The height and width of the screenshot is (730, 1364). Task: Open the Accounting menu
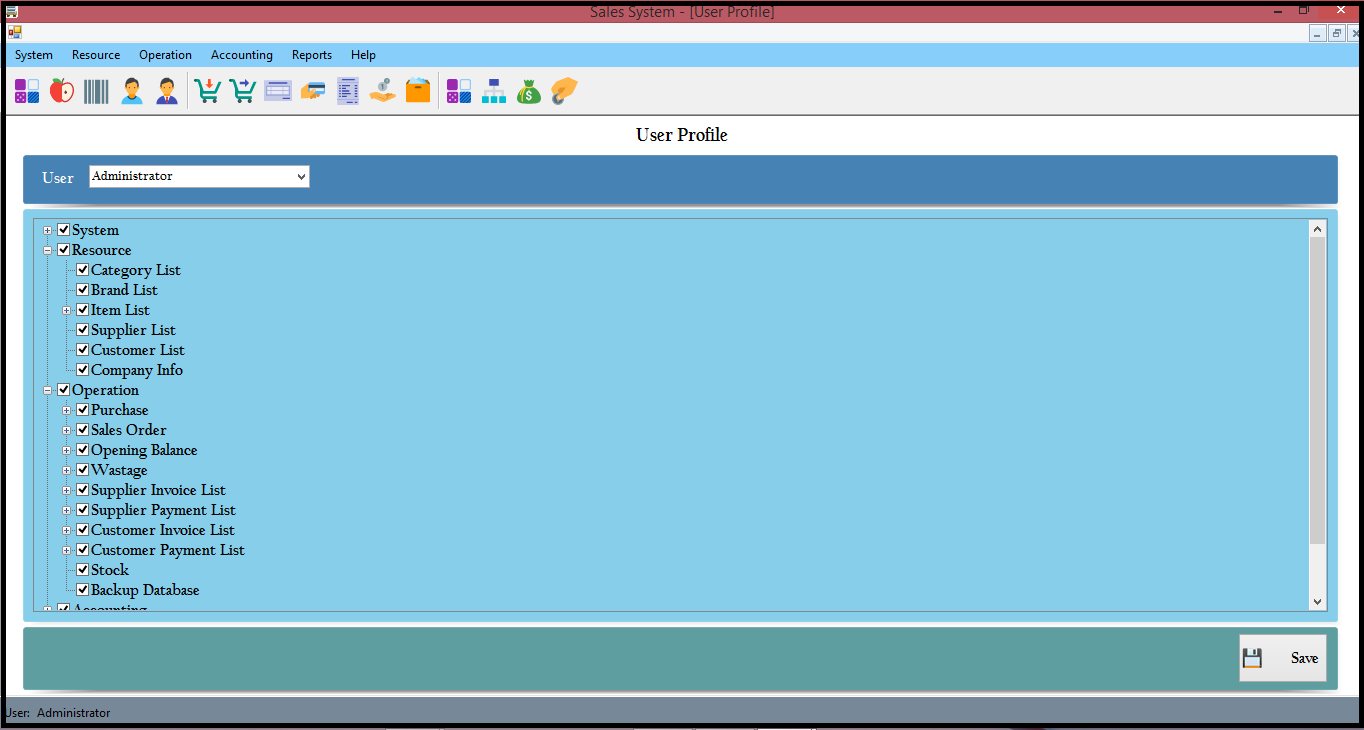point(241,55)
